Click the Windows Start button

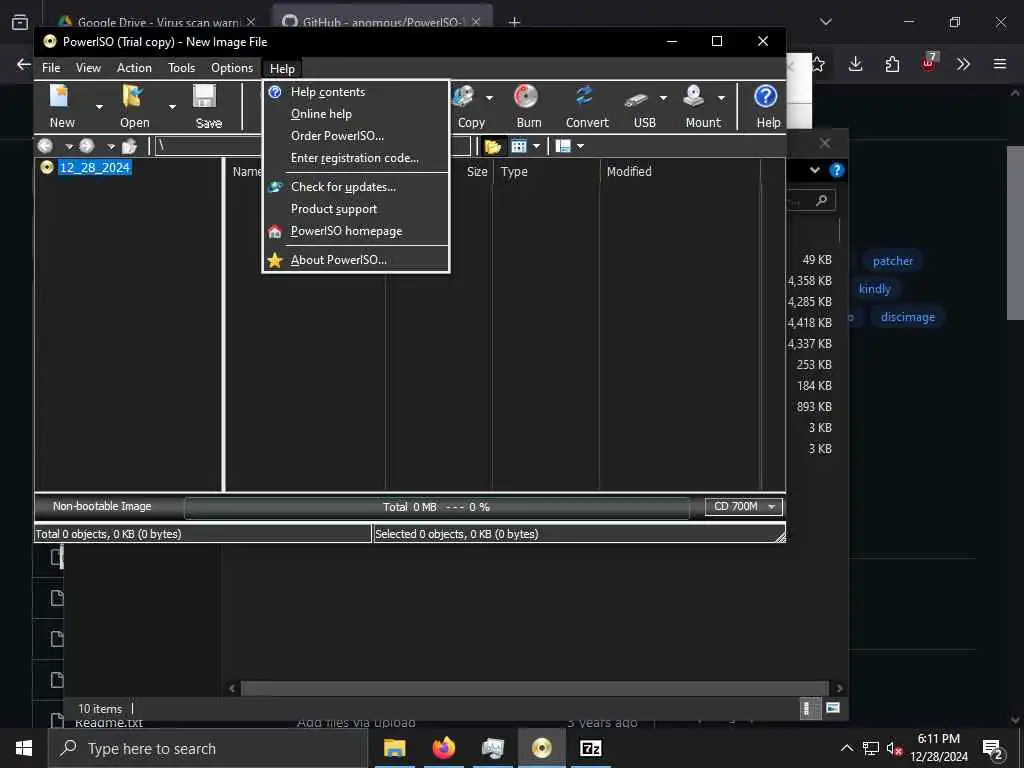coord(24,748)
